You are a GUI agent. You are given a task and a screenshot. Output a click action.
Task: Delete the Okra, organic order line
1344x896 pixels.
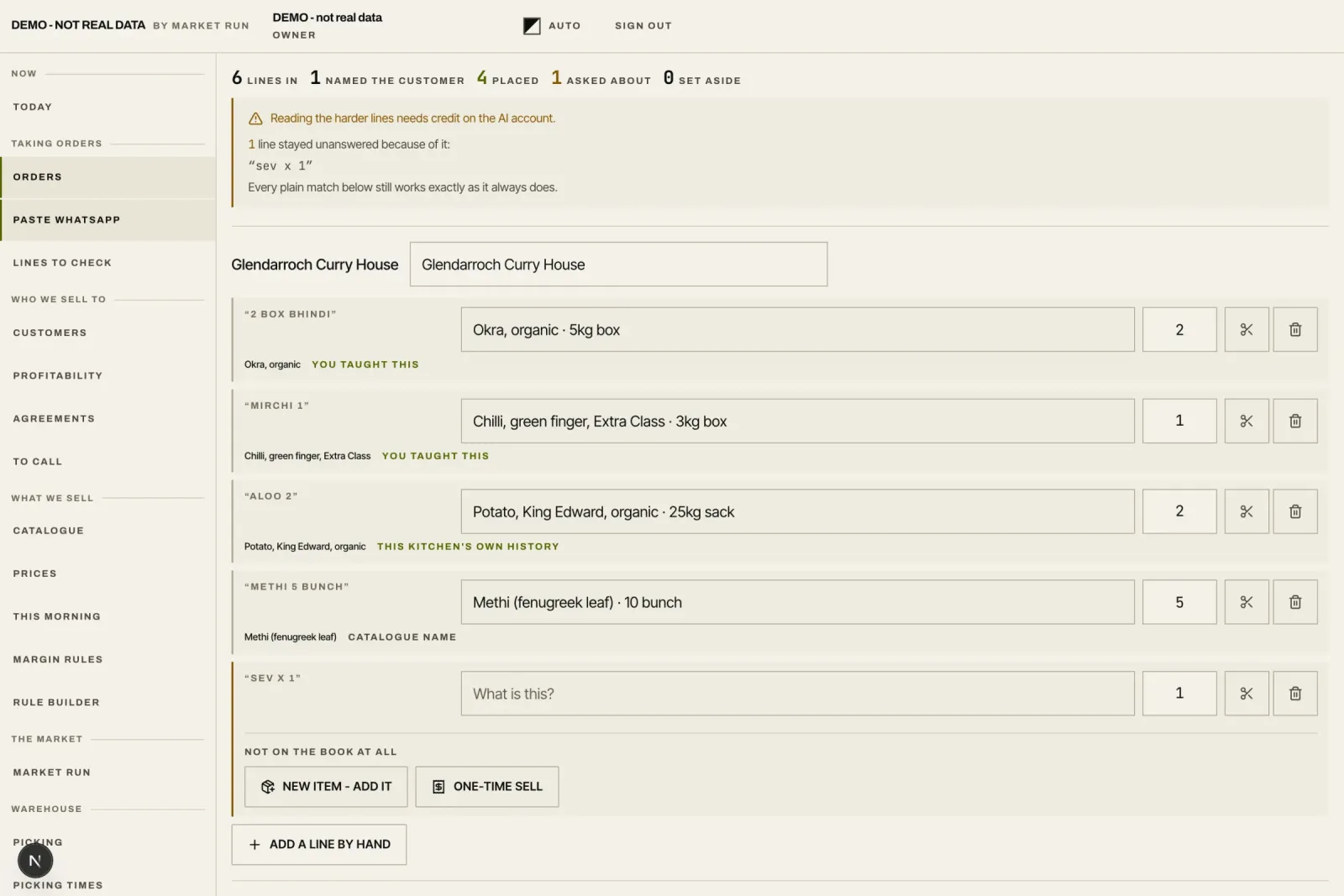point(1295,330)
